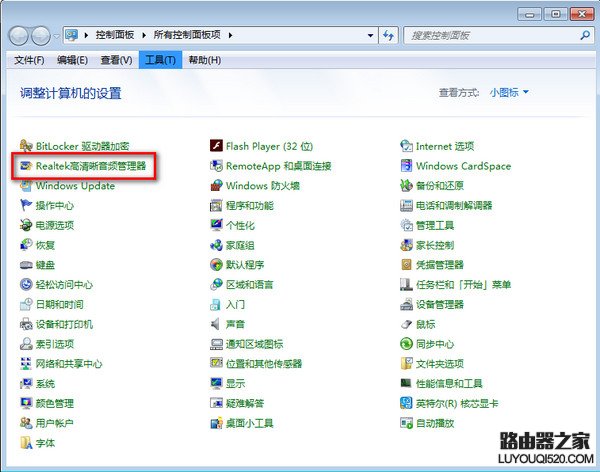Expand arrow before 控制面板 breadcrumb
This screenshot has width=600, height=472.
pos(86,35)
